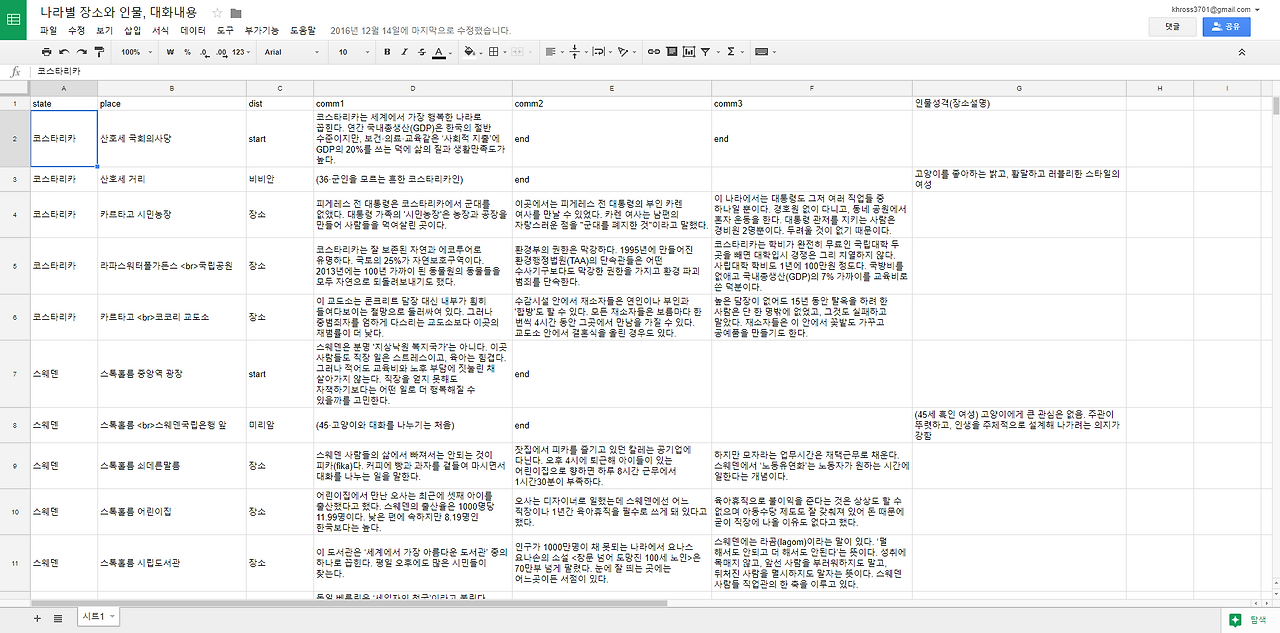The height and width of the screenshot is (633, 1280).
Task: Open the 123 number format dropdown
Action: pyautogui.click(x=240, y=51)
